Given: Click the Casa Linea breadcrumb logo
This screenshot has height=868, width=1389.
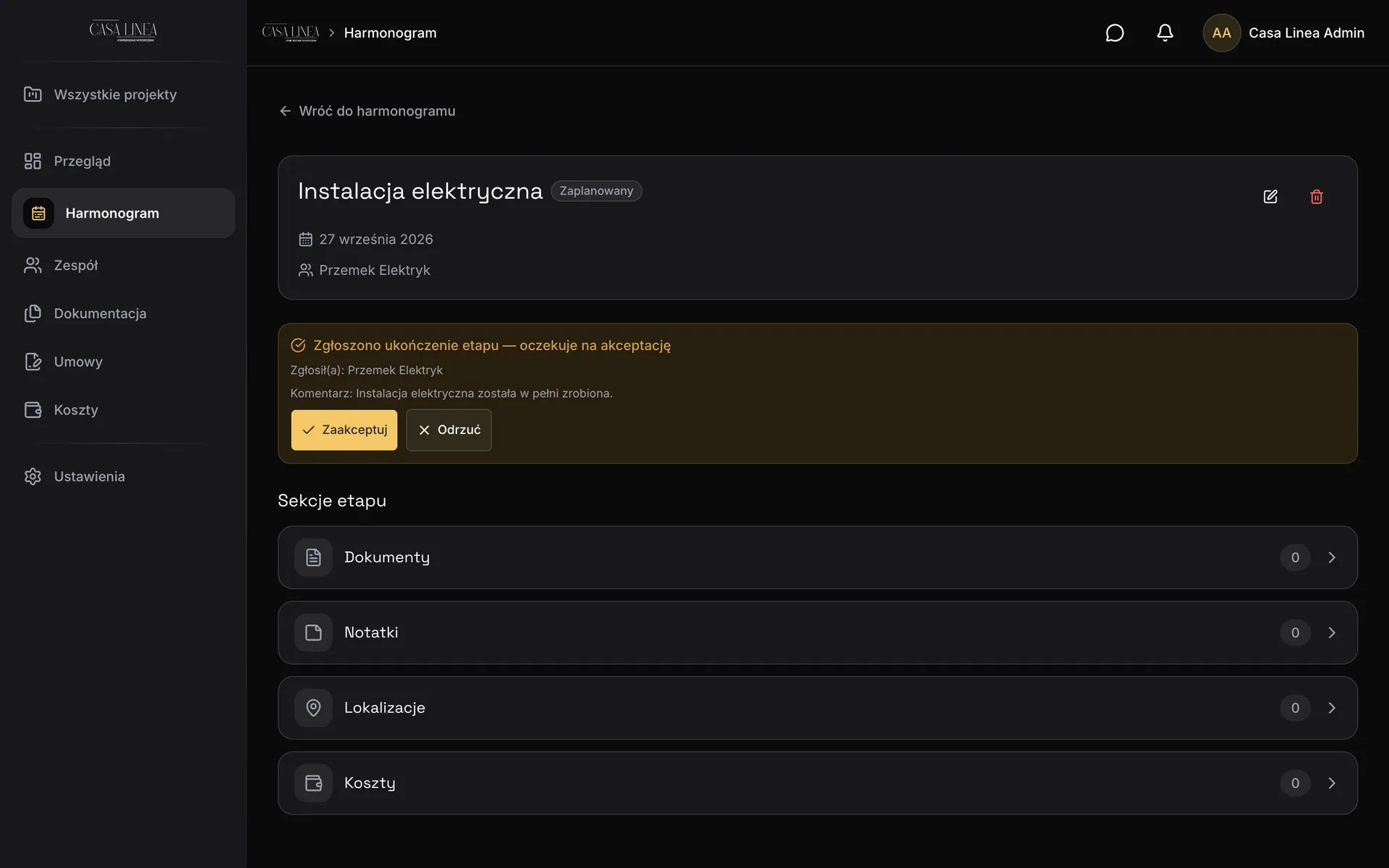Looking at the screenshot, I should tap(290, 33).
